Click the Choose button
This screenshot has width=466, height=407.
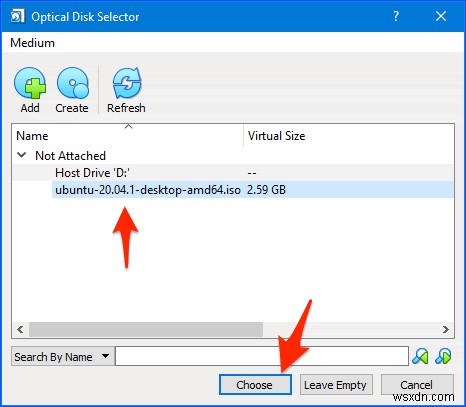255,385
